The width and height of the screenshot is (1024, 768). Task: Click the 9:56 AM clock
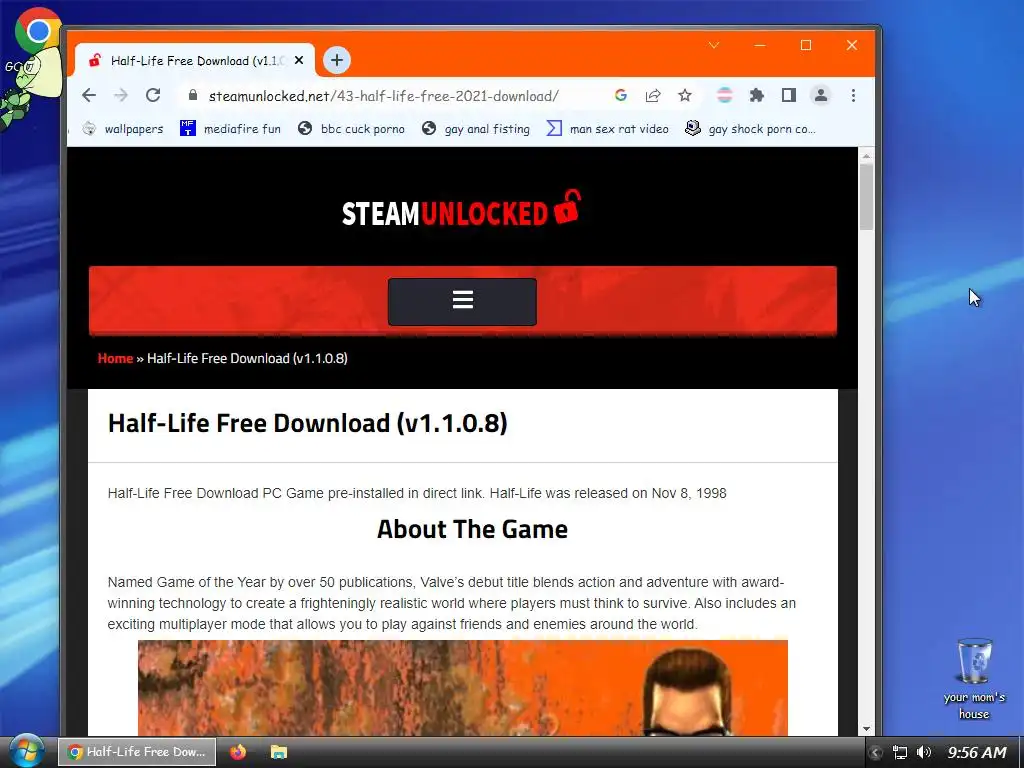tap(977, 752)
